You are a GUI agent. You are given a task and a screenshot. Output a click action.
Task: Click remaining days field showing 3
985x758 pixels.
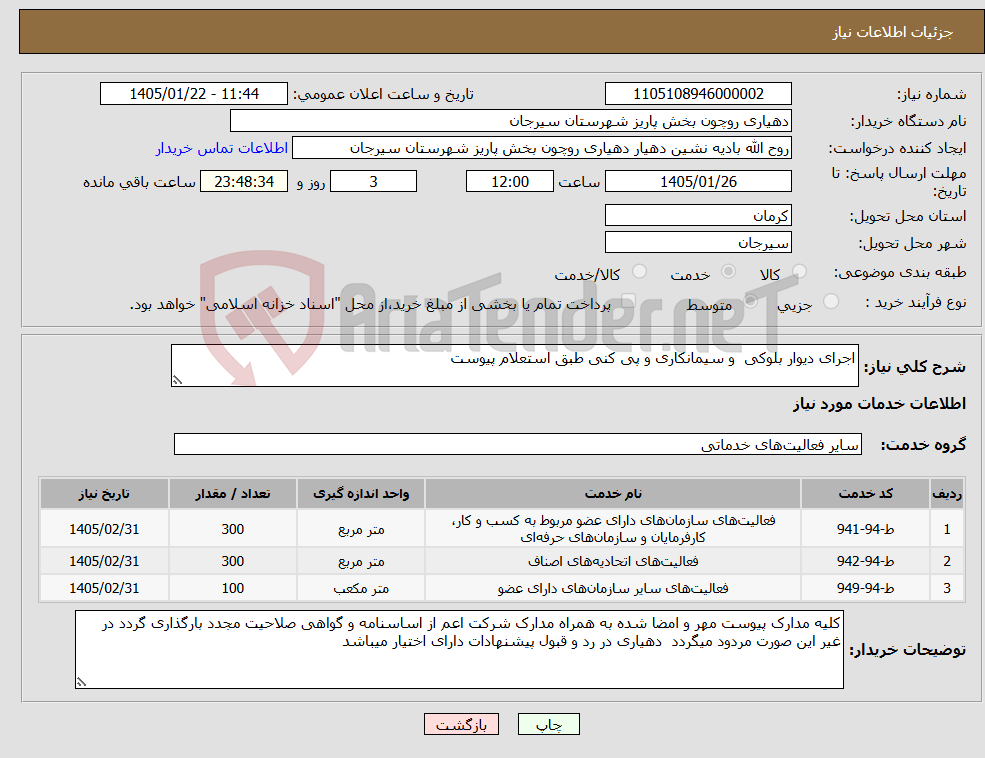pyautogui.click(x=373, y=181)
